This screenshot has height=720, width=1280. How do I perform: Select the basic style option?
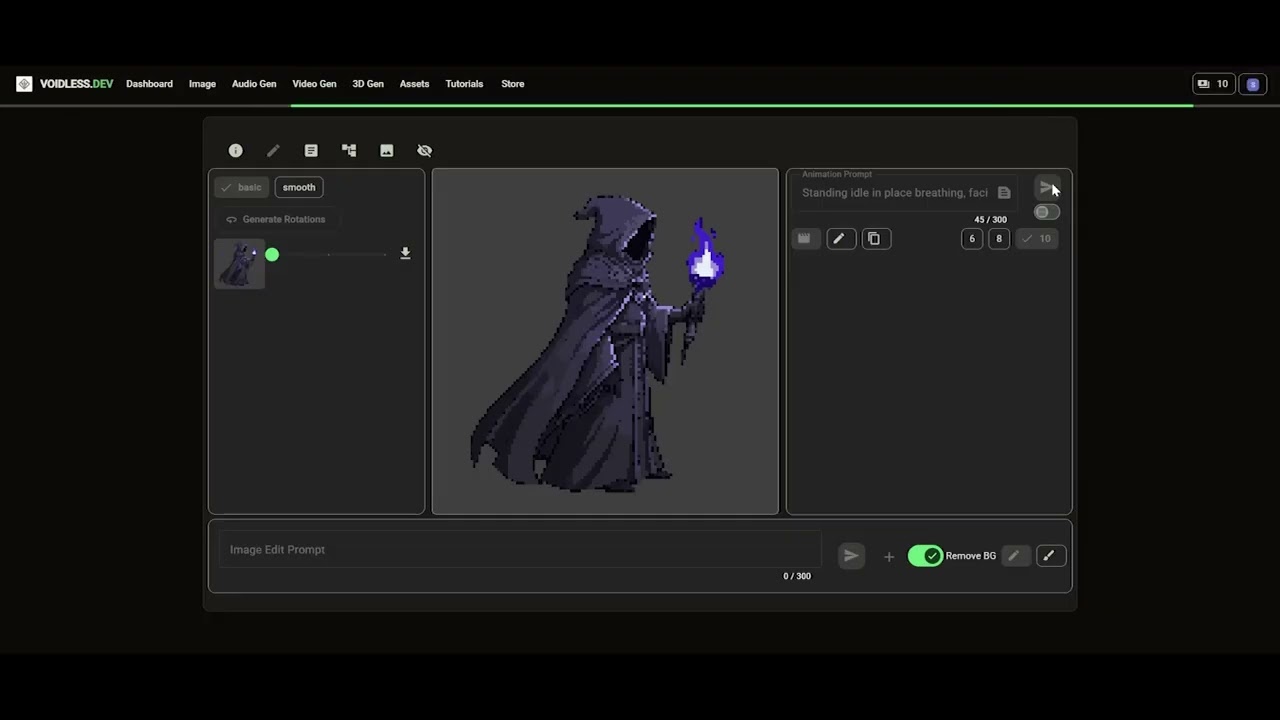(x=242, y=187)
